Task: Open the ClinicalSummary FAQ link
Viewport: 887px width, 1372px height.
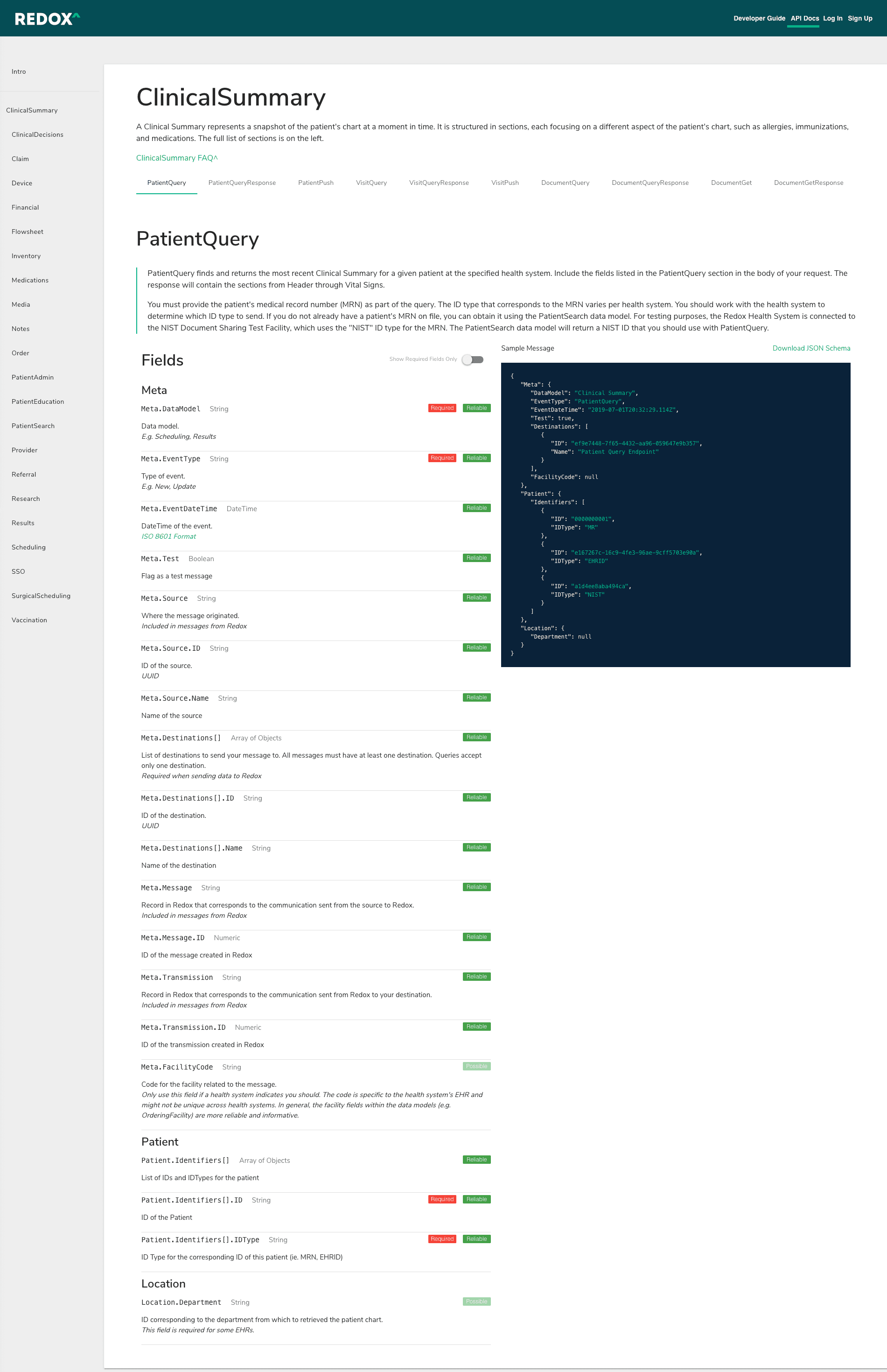Action: (177, 158)
